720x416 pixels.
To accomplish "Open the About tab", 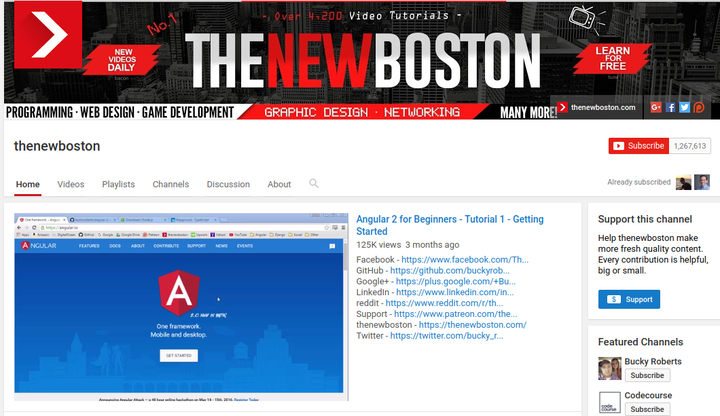I will click(279, 184).
